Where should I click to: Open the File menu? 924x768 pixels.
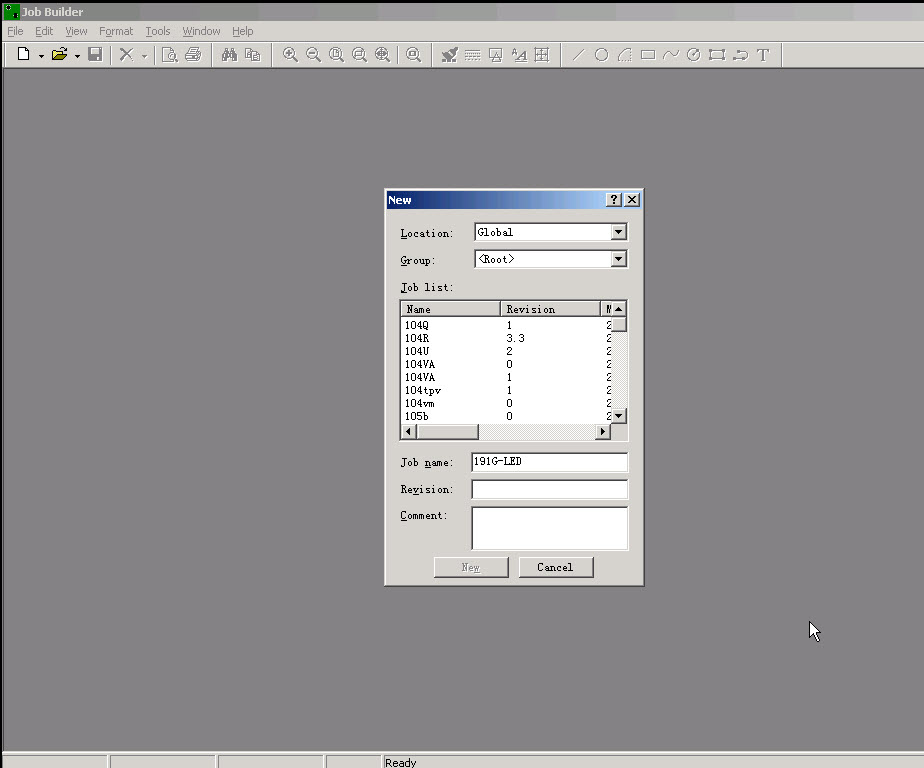pyautogui.click(x=15, y=31)
